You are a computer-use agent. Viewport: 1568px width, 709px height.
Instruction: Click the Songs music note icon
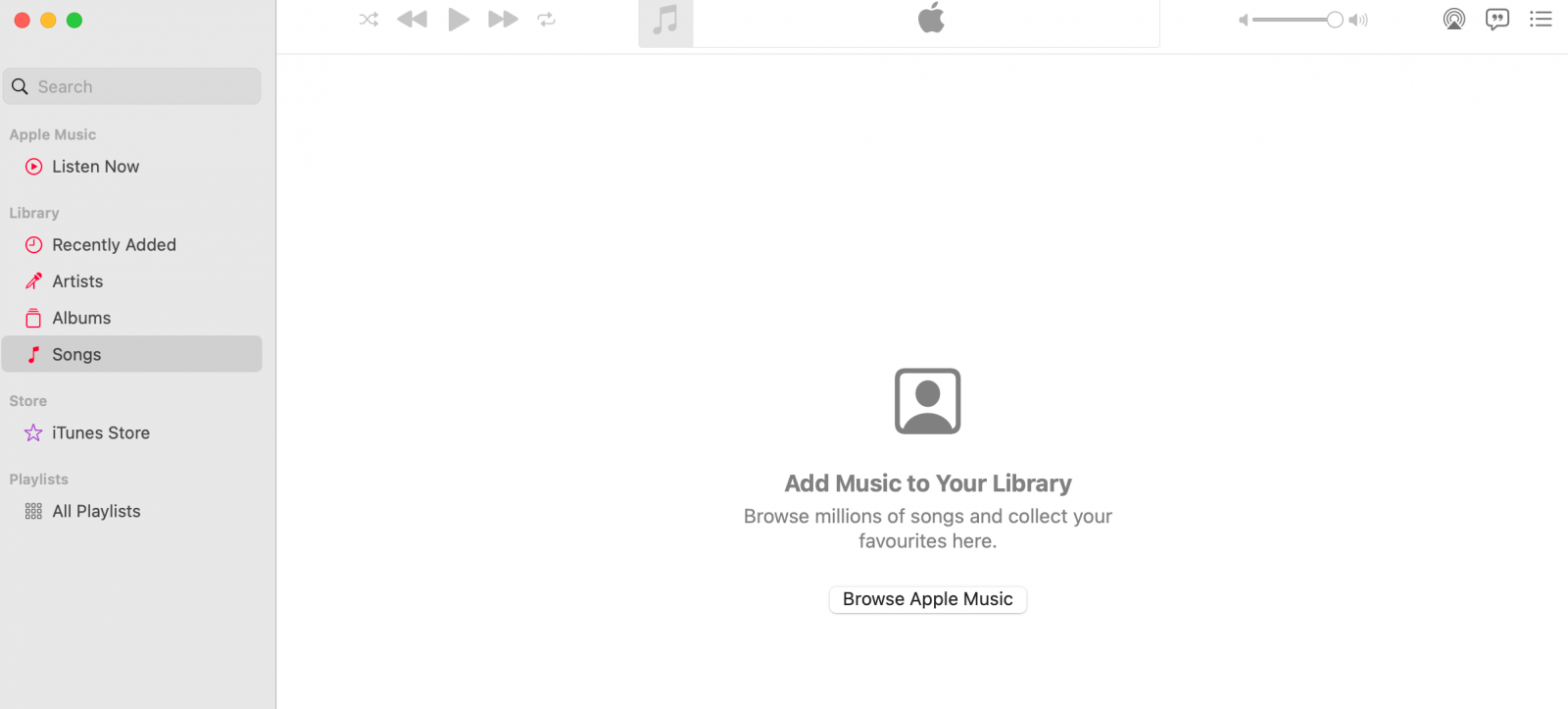(x=33, y=354)
